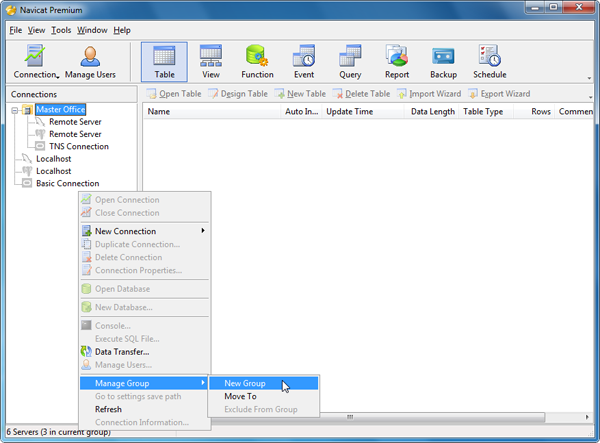Select the Table object button
Image resolution: width=600 pixels, height=443 pixels.
[x=164, y=62]
